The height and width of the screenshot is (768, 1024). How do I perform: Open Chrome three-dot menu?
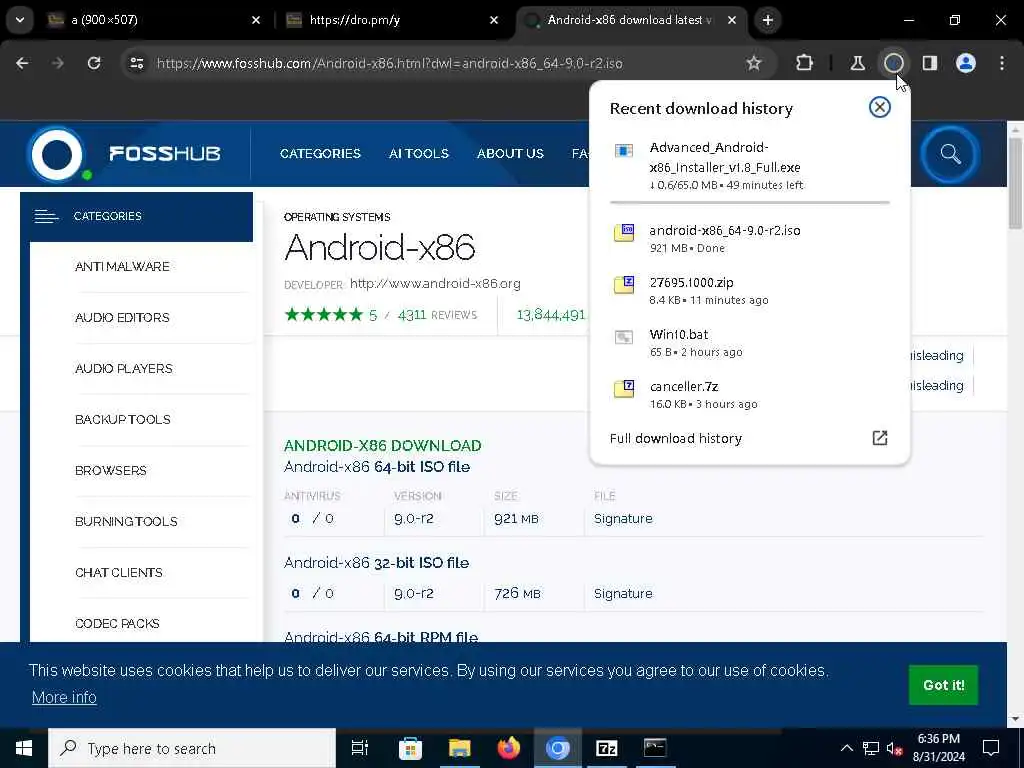pos(1002,63)
